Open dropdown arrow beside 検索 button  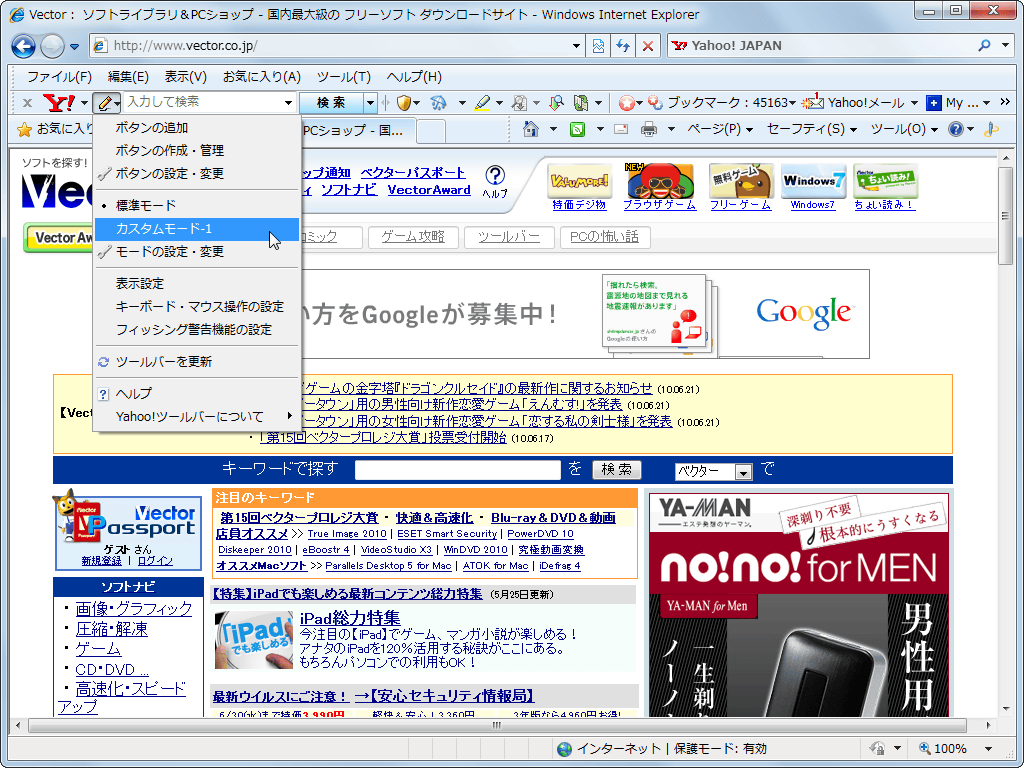coord(370,103)
